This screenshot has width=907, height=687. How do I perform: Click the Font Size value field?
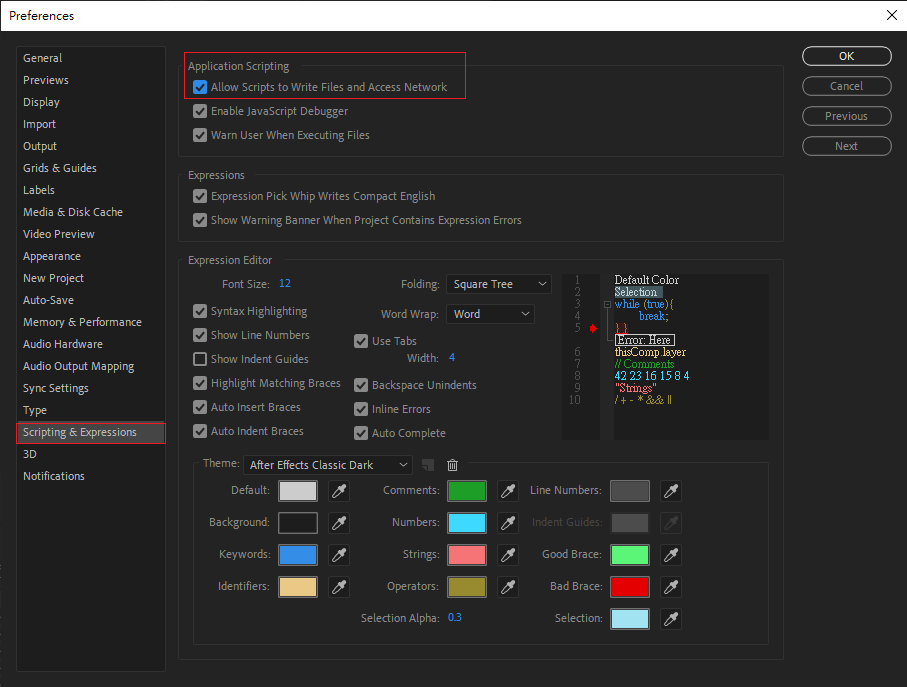point(285,284)
